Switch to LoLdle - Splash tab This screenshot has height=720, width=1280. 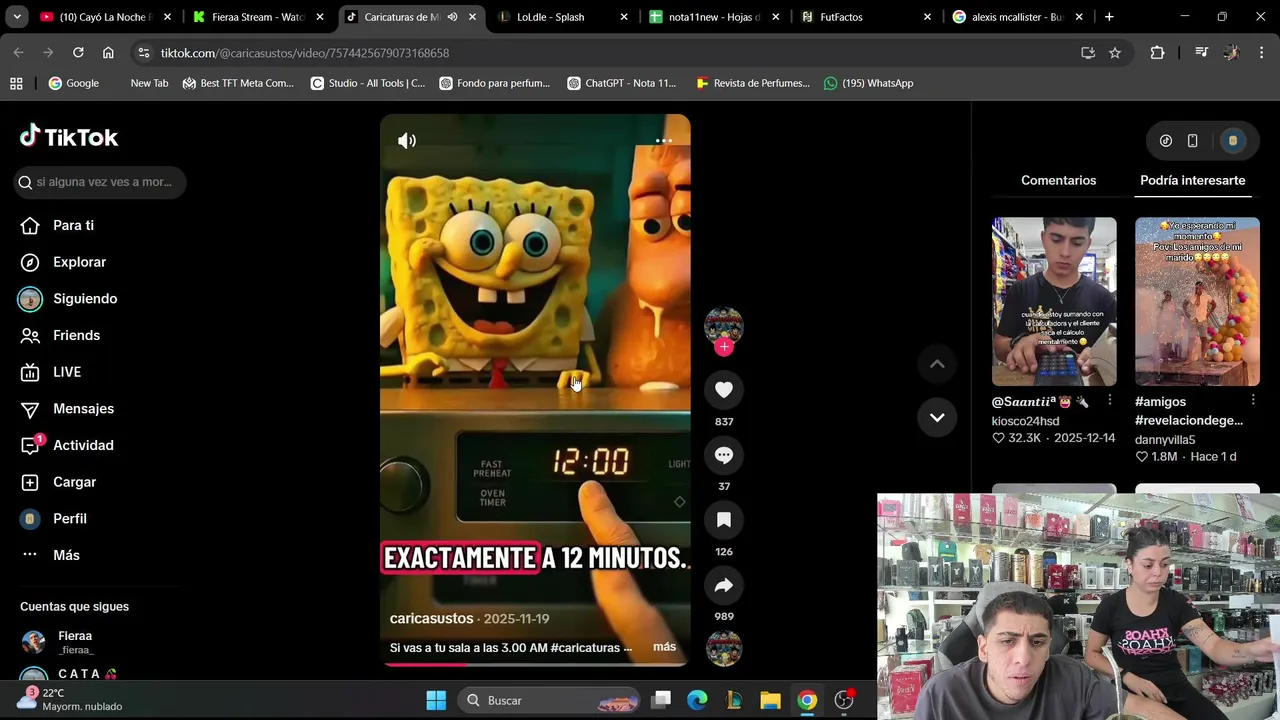(x=563, y=17)
